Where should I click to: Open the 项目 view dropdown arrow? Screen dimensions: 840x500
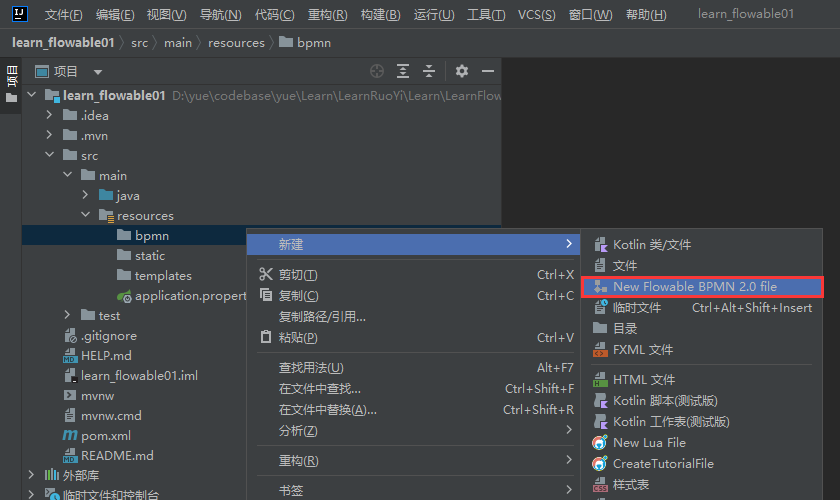click(98, 72)
